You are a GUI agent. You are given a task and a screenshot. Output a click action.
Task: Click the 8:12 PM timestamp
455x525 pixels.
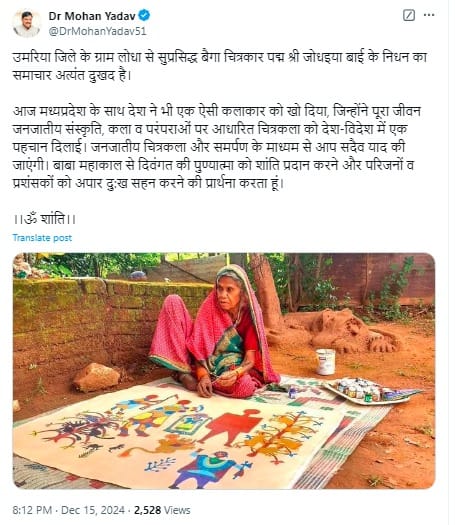32,510
